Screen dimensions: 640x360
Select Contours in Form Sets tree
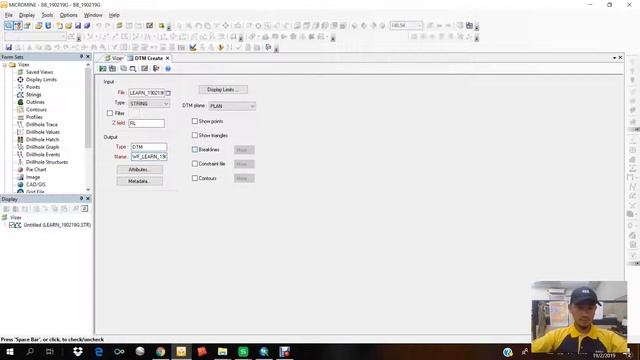click(36, 109)
